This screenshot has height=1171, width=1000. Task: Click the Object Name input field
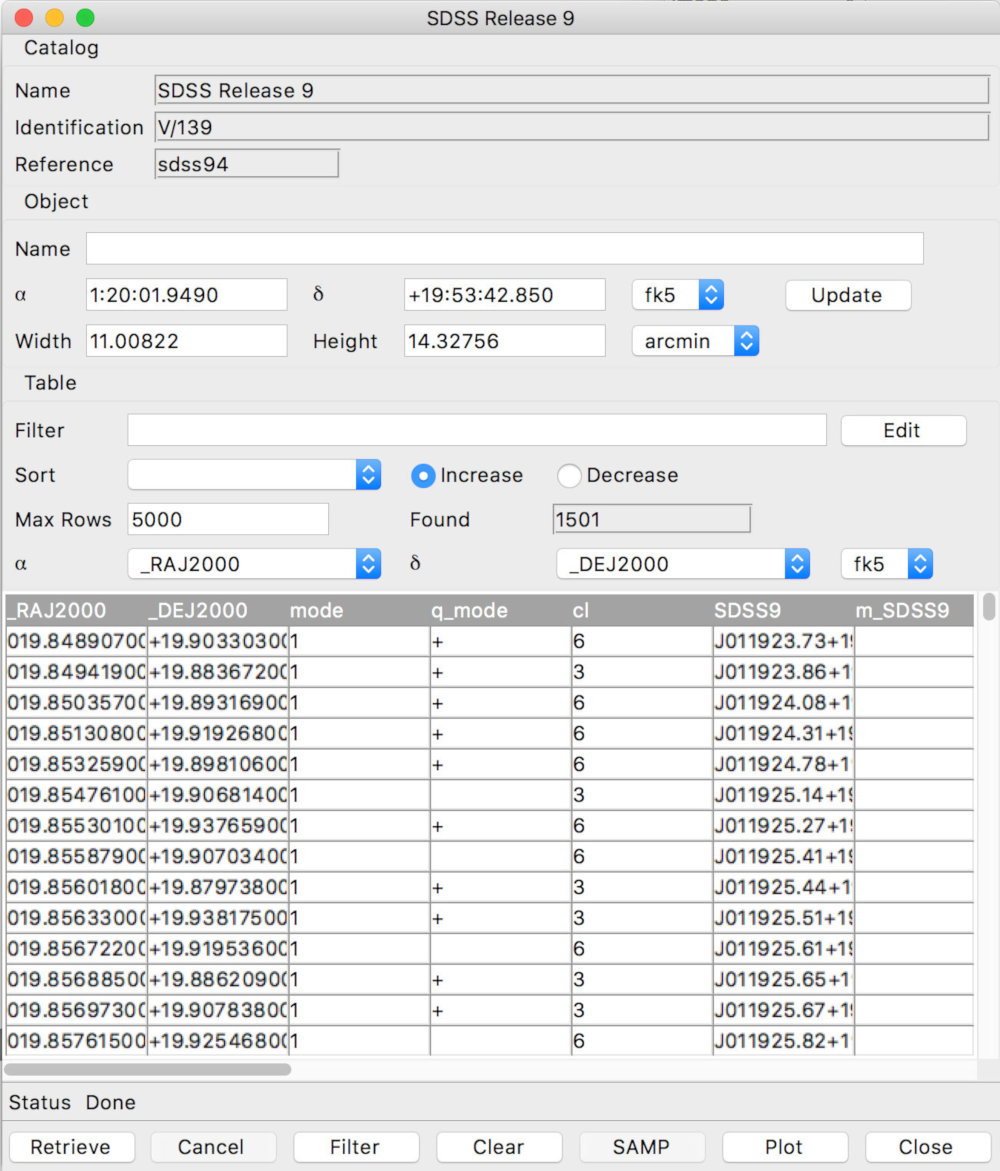pos(504,249)
